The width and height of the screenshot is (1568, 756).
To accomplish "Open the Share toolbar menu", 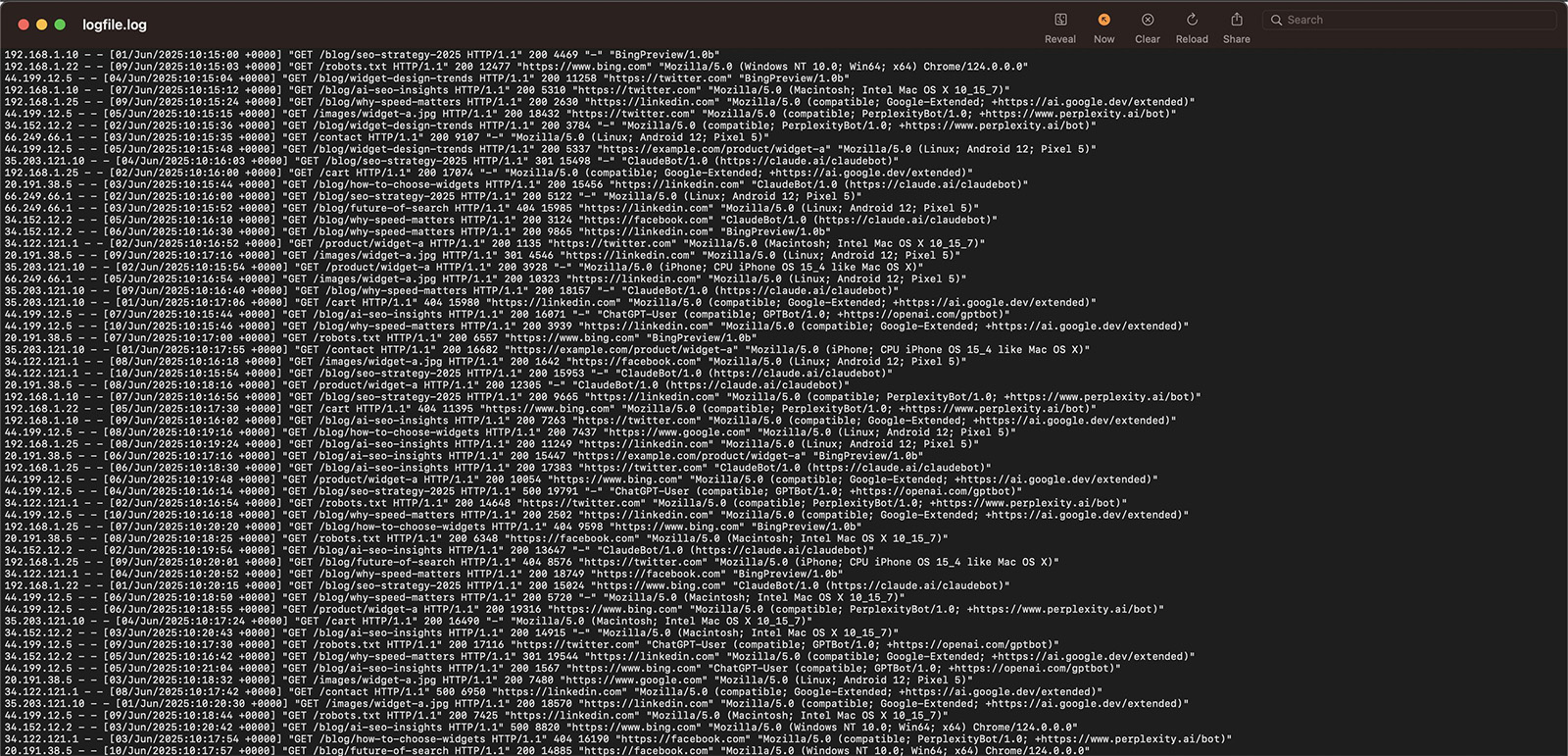I will [x=1237, y=20].
